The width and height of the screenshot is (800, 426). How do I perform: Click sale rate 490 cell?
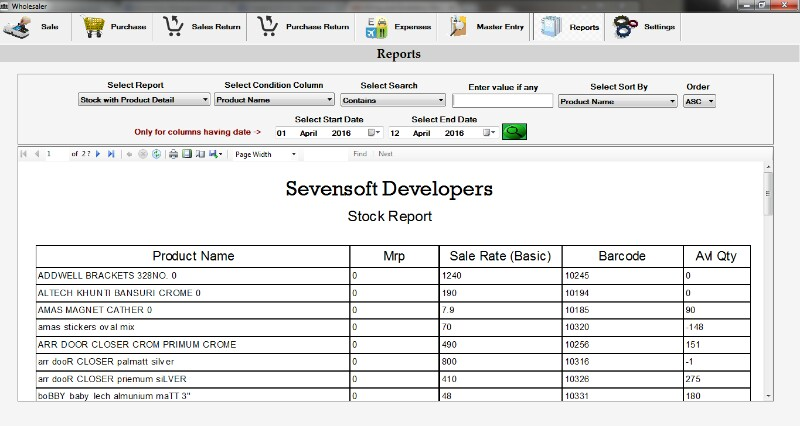[x=501, y=345]
